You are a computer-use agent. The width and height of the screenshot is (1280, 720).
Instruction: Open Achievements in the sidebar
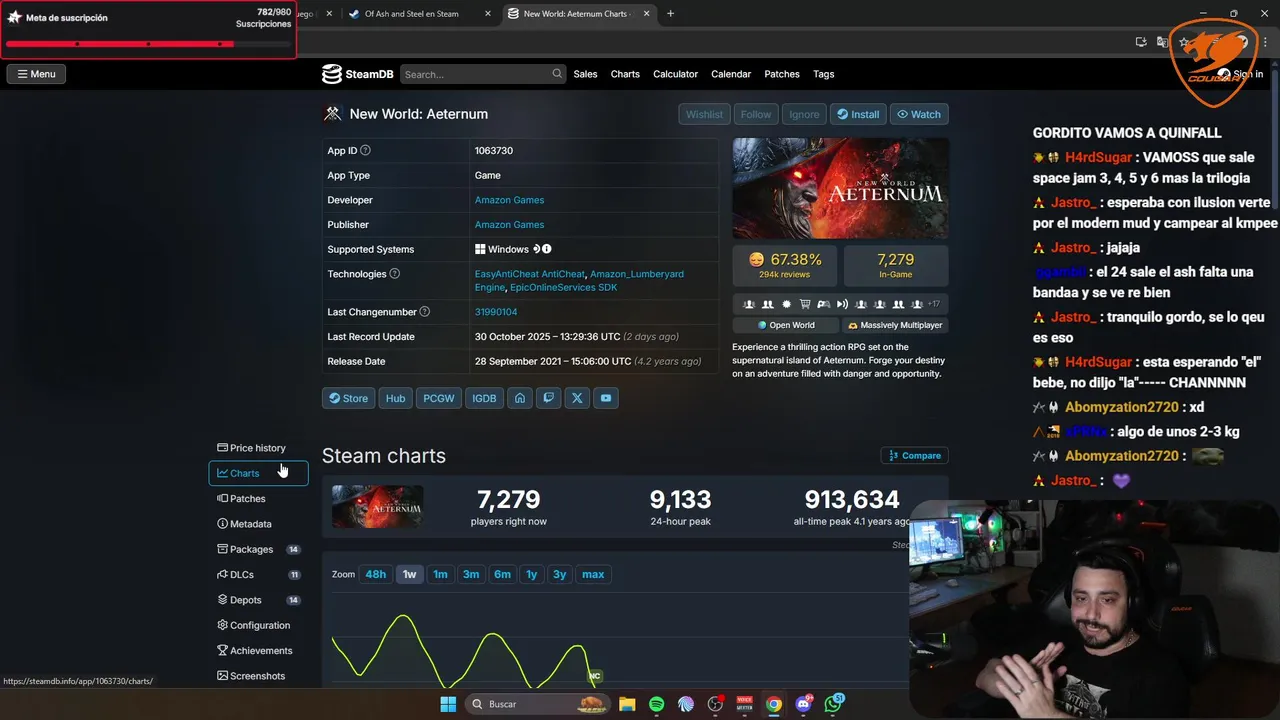coord(258,651)
